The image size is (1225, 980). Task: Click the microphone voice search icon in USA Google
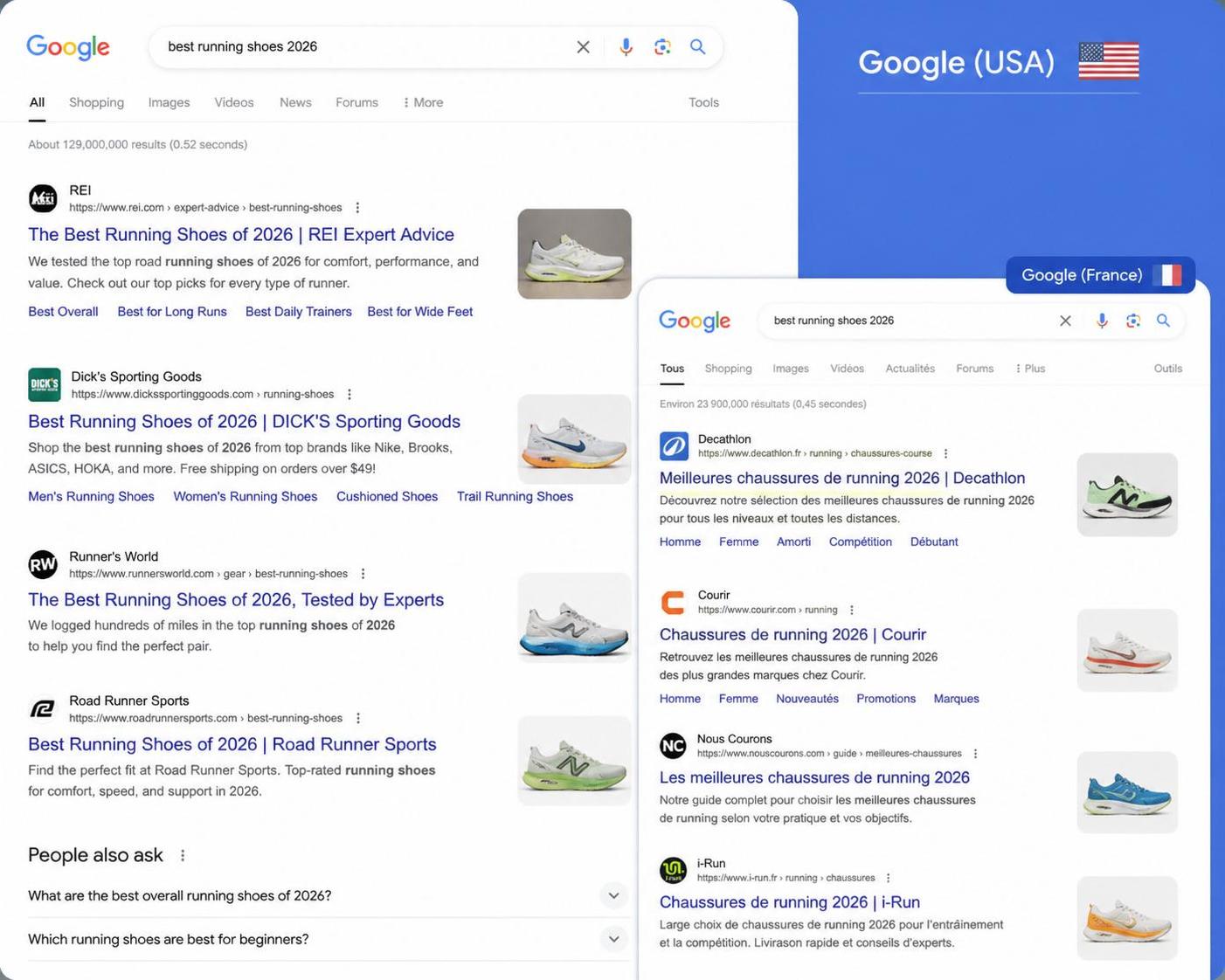point(626,47)
